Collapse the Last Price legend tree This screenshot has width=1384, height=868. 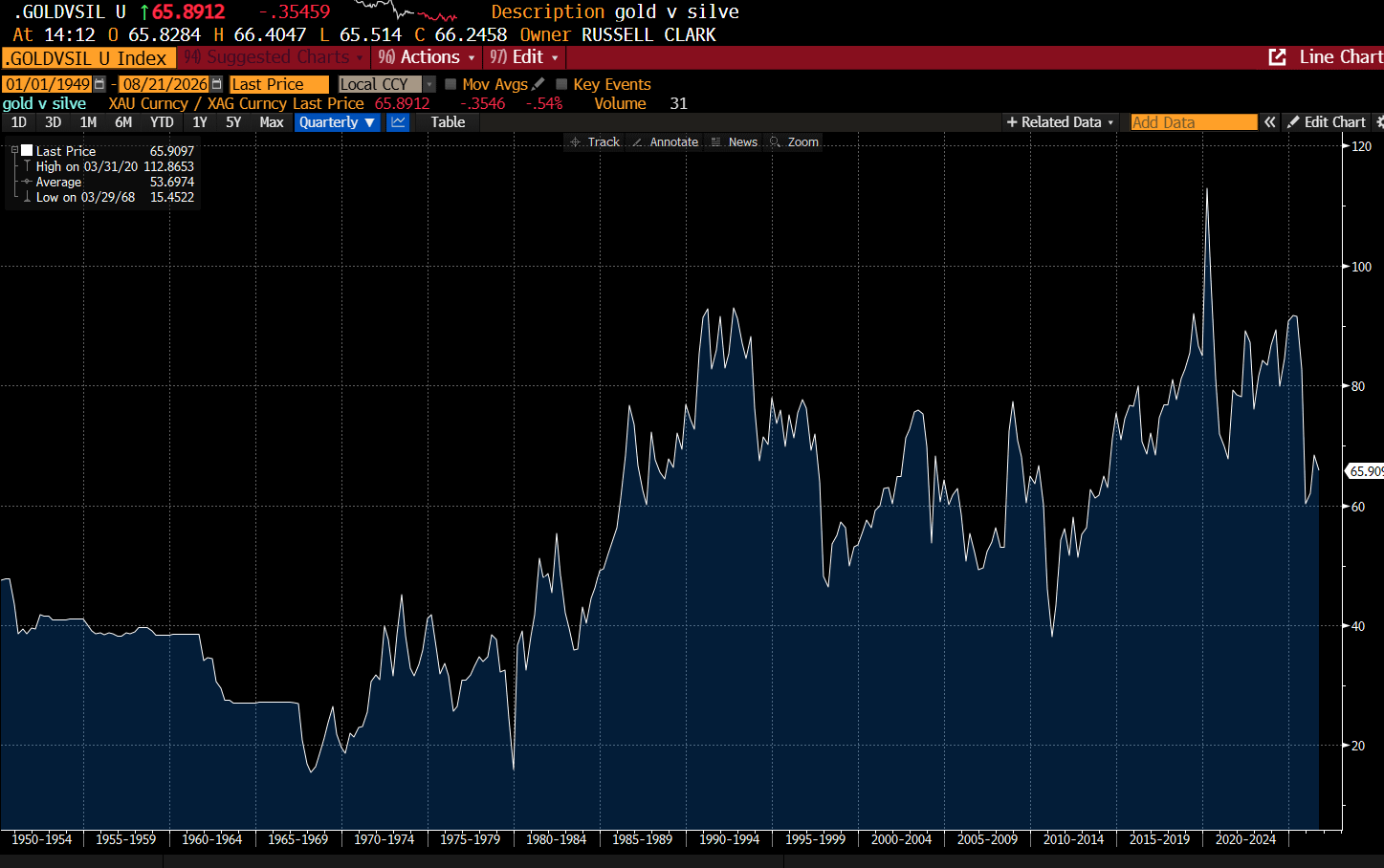[x=14, y=150]
